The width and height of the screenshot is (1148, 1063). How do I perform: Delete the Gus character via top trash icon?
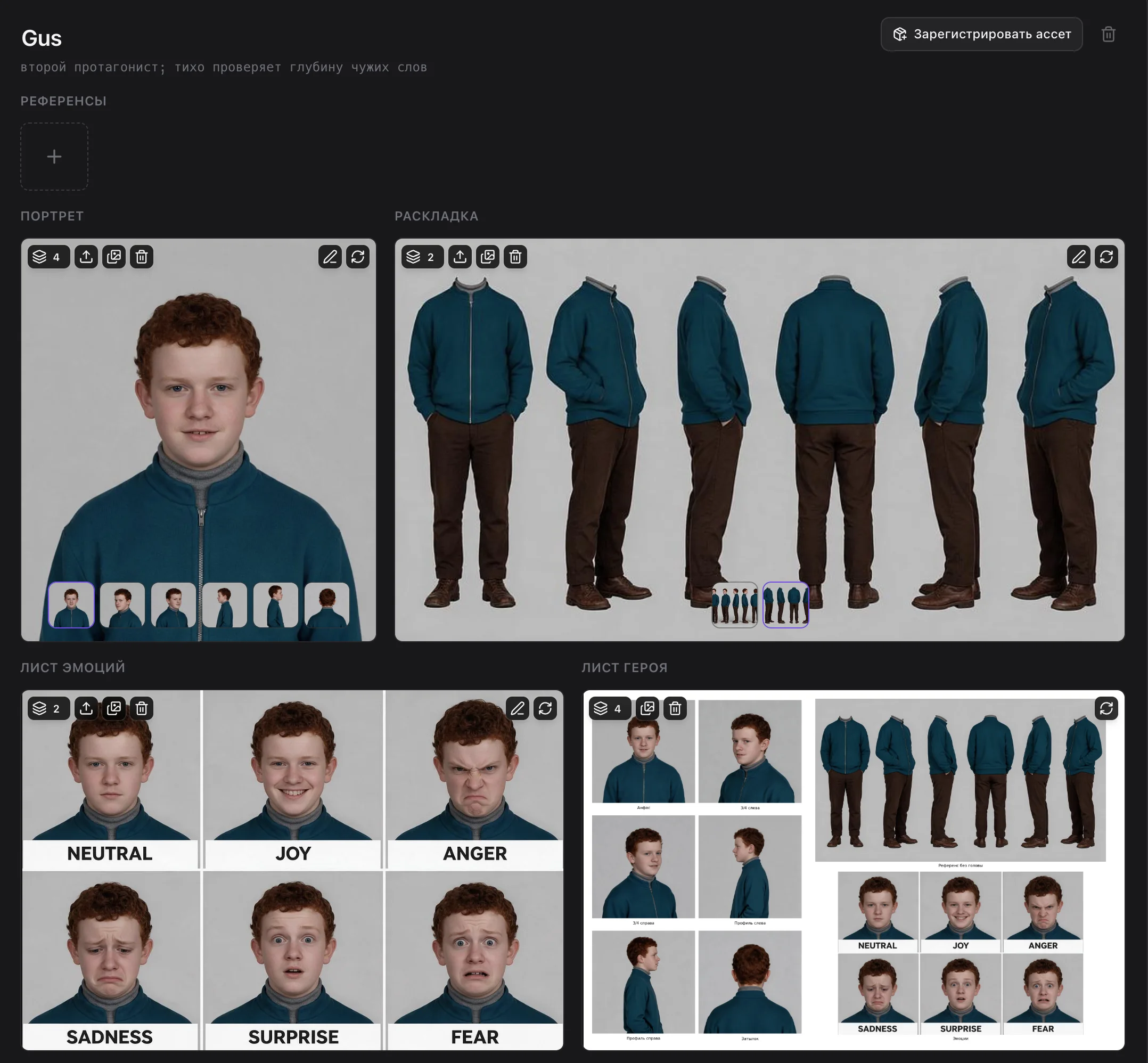pyautogui.click(x=1108, y=35)
